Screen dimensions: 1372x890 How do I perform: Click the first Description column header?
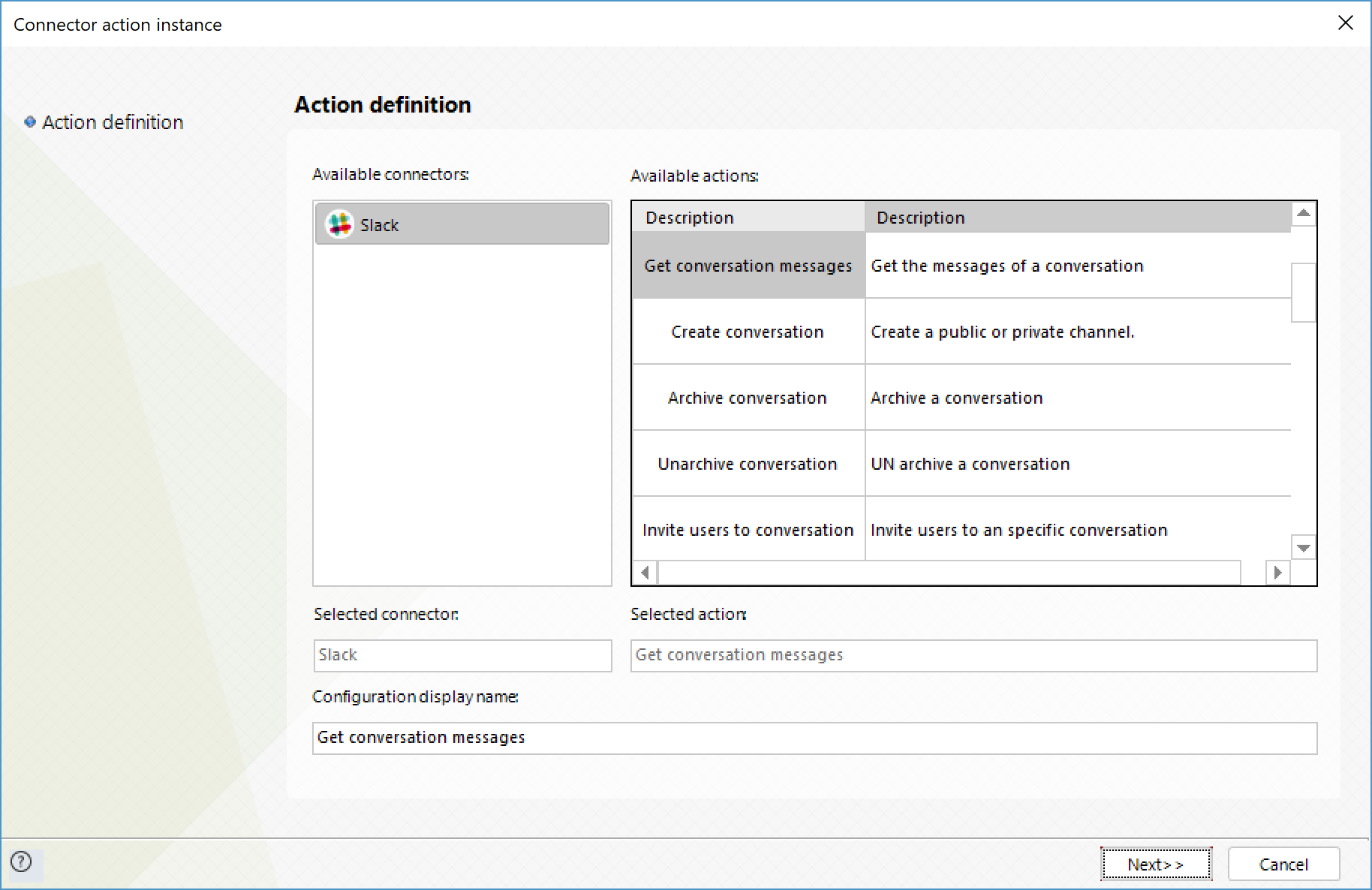pyautogui.click(x=748, y=218)
